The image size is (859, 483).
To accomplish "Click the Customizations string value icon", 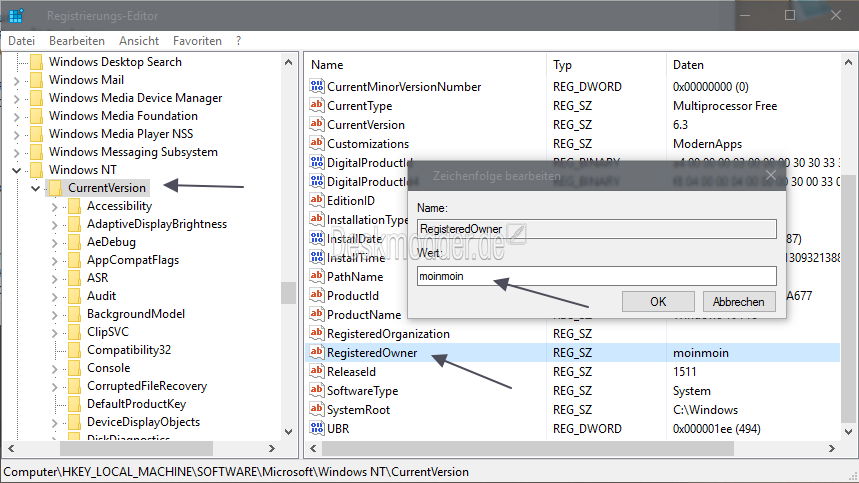I will (317, 143).
